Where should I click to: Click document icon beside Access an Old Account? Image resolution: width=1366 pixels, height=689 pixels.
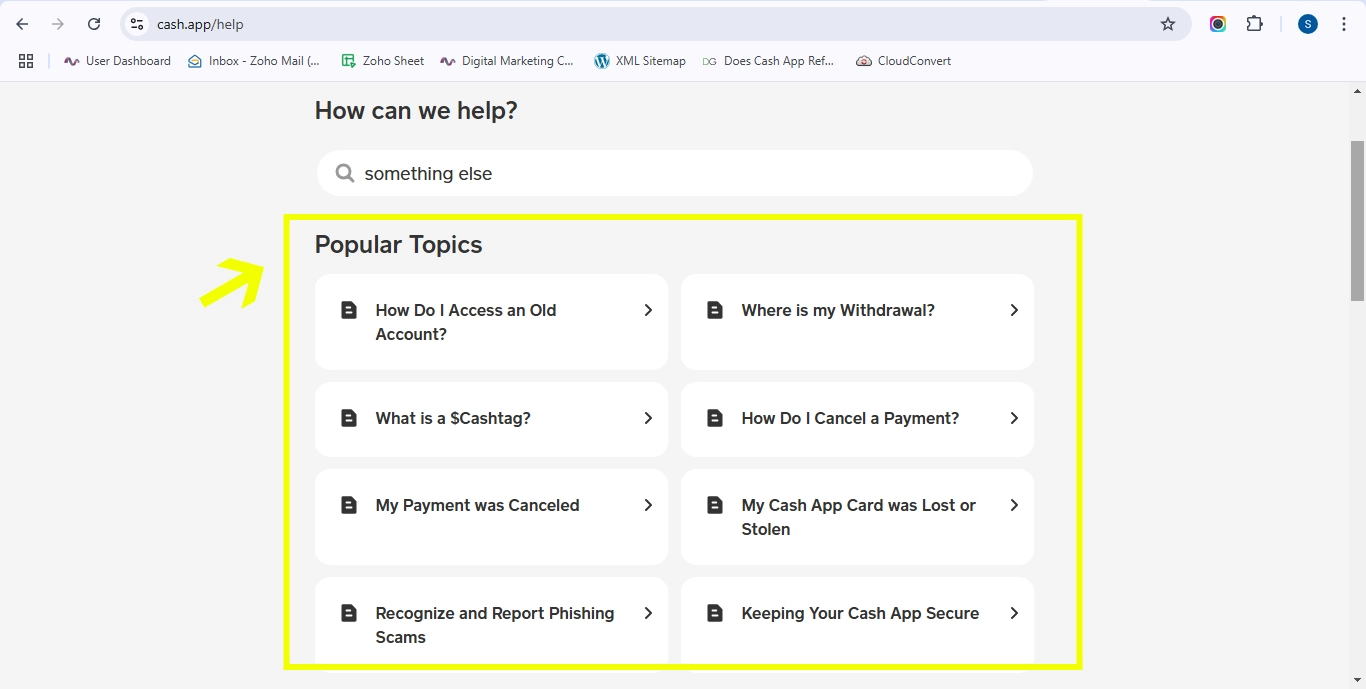[x=349, y=310]
